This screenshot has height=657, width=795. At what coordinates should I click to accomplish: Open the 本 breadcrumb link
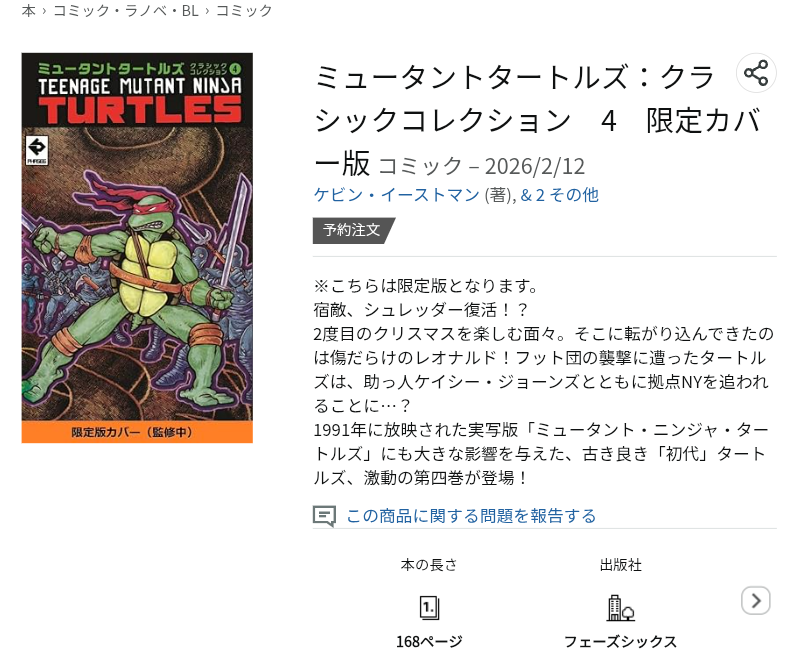point(29,11)
